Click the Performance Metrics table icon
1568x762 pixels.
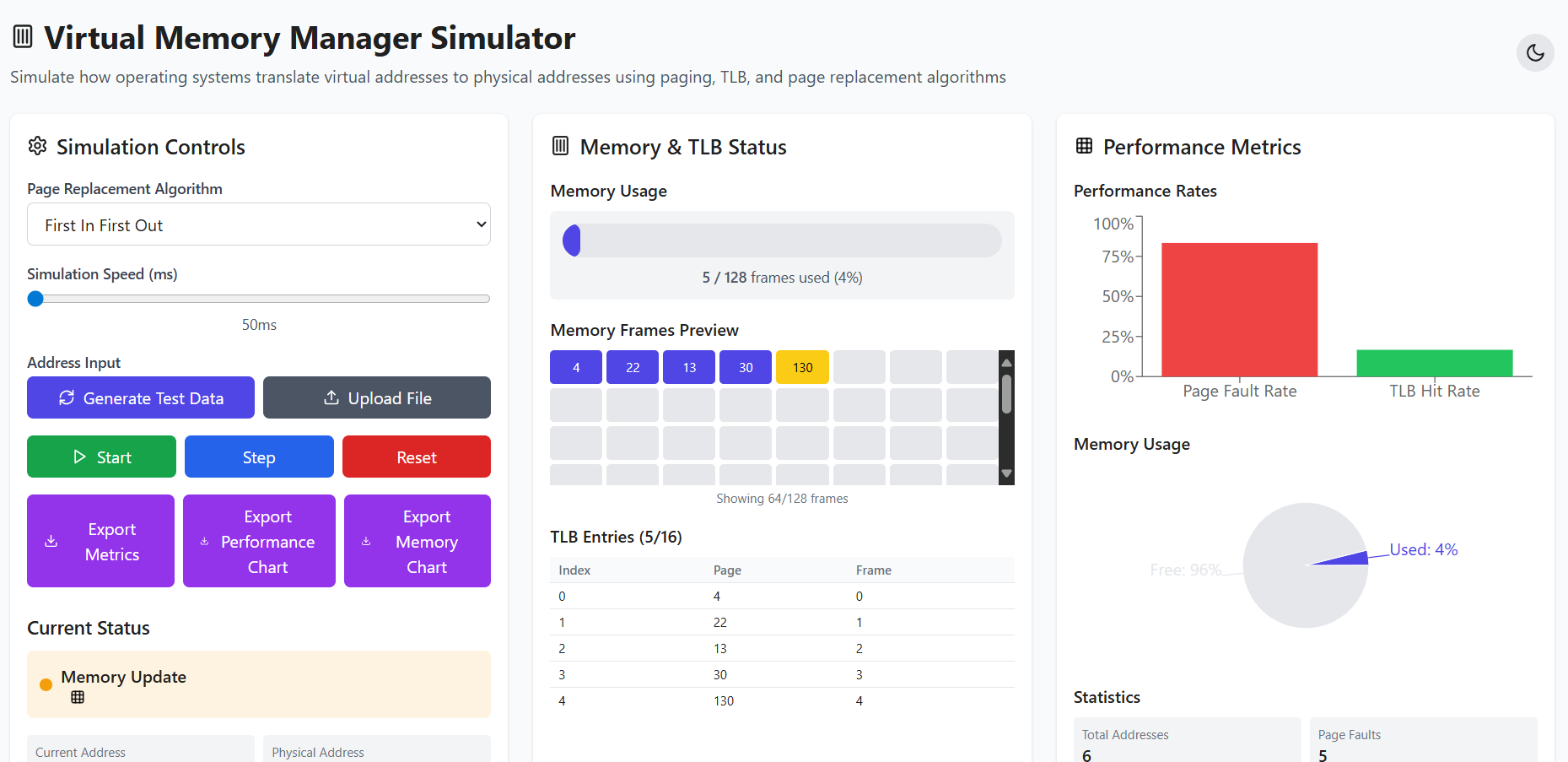coord(1084,146)
